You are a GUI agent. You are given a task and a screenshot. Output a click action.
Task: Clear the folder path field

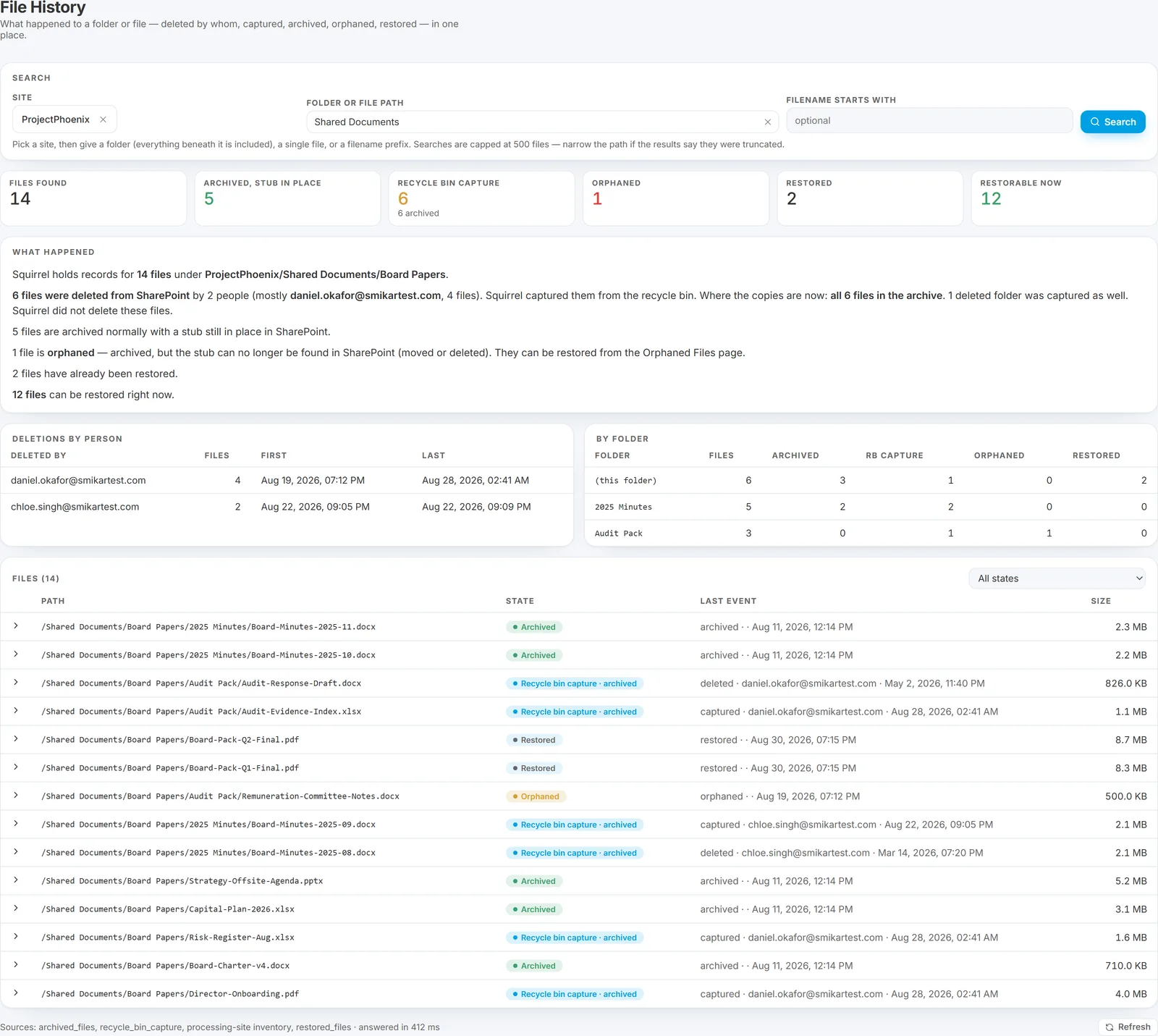(x=767, y=122)
